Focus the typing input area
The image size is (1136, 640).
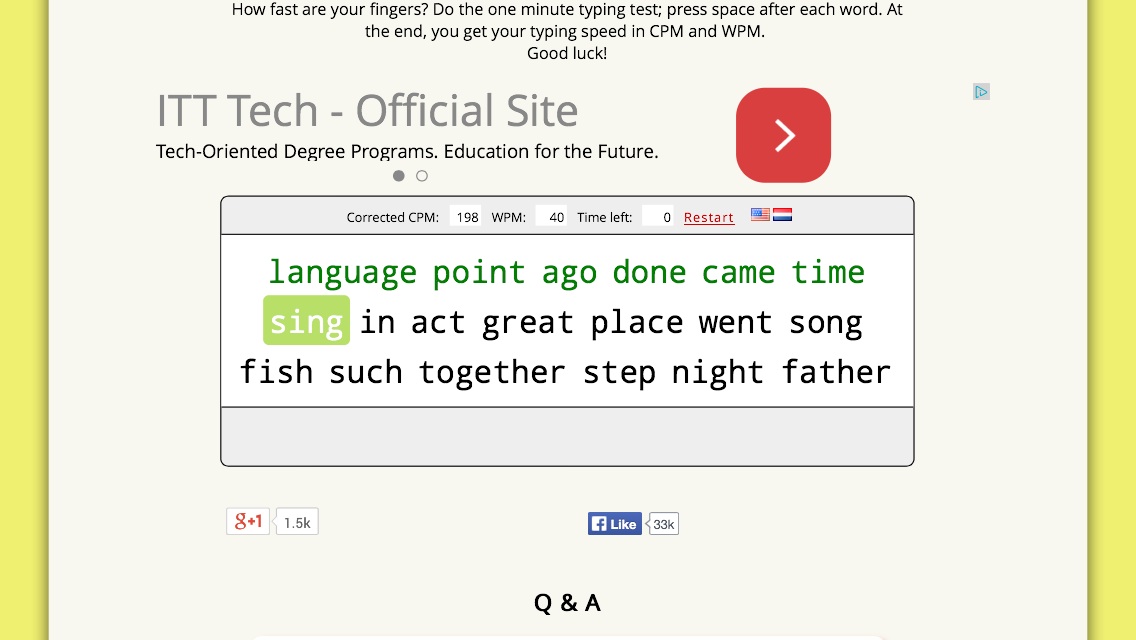[x=567, y=436]
